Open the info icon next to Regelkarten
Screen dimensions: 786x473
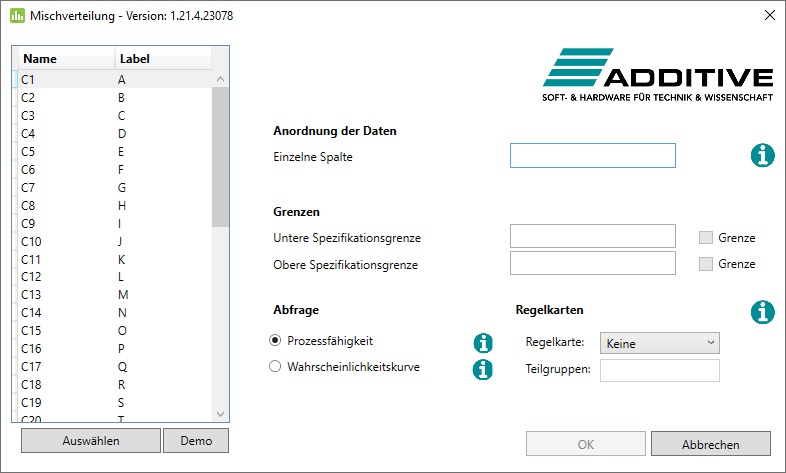pos(762,312)
